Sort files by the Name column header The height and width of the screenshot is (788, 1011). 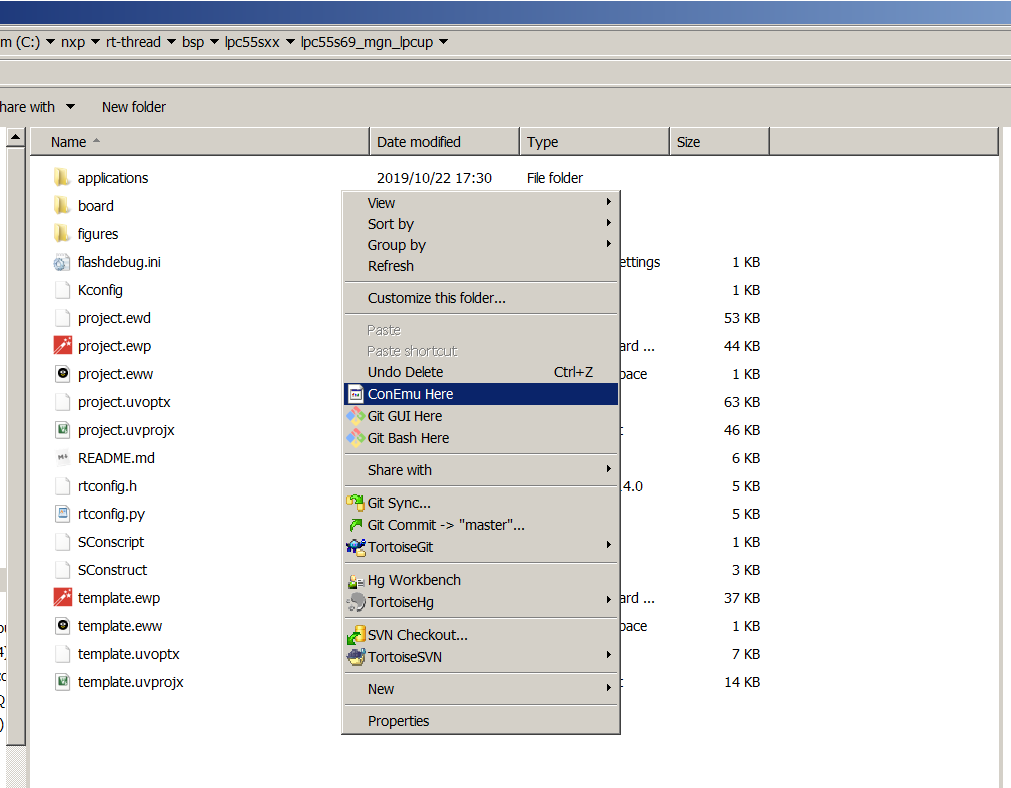pos(69,142)
